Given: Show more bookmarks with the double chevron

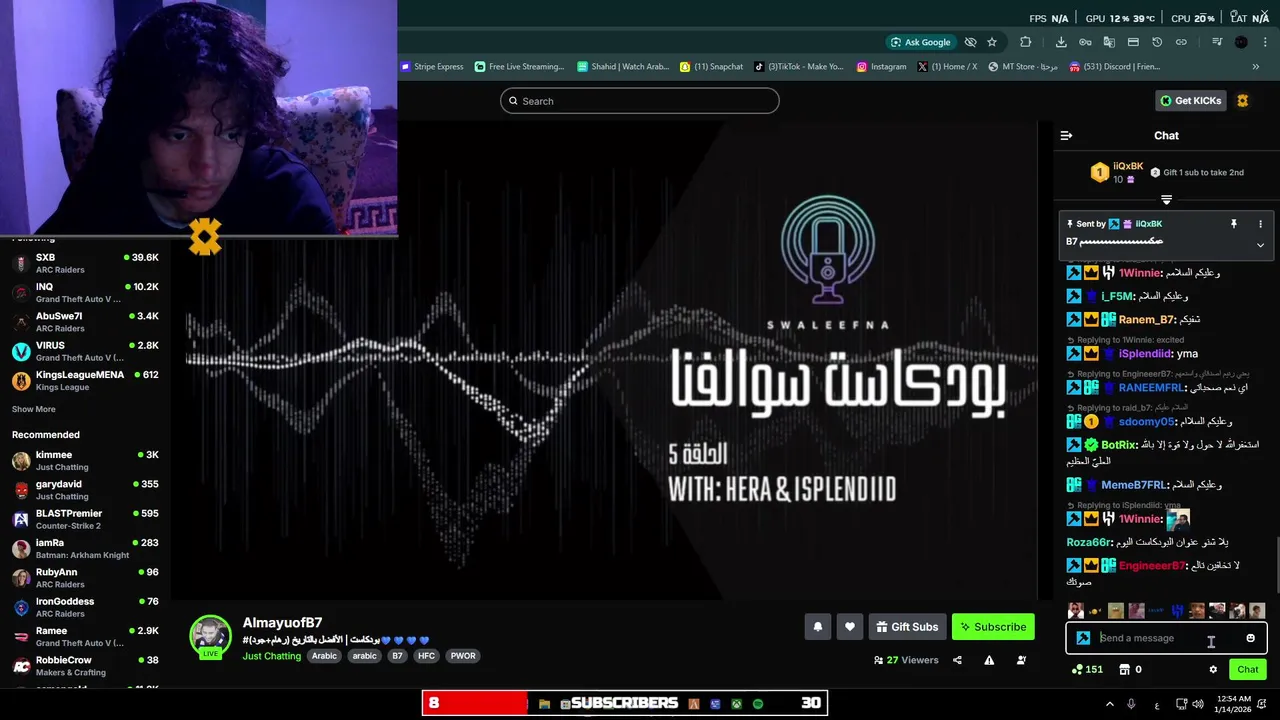Looking at the screenshot, I should click(1256, 67).
